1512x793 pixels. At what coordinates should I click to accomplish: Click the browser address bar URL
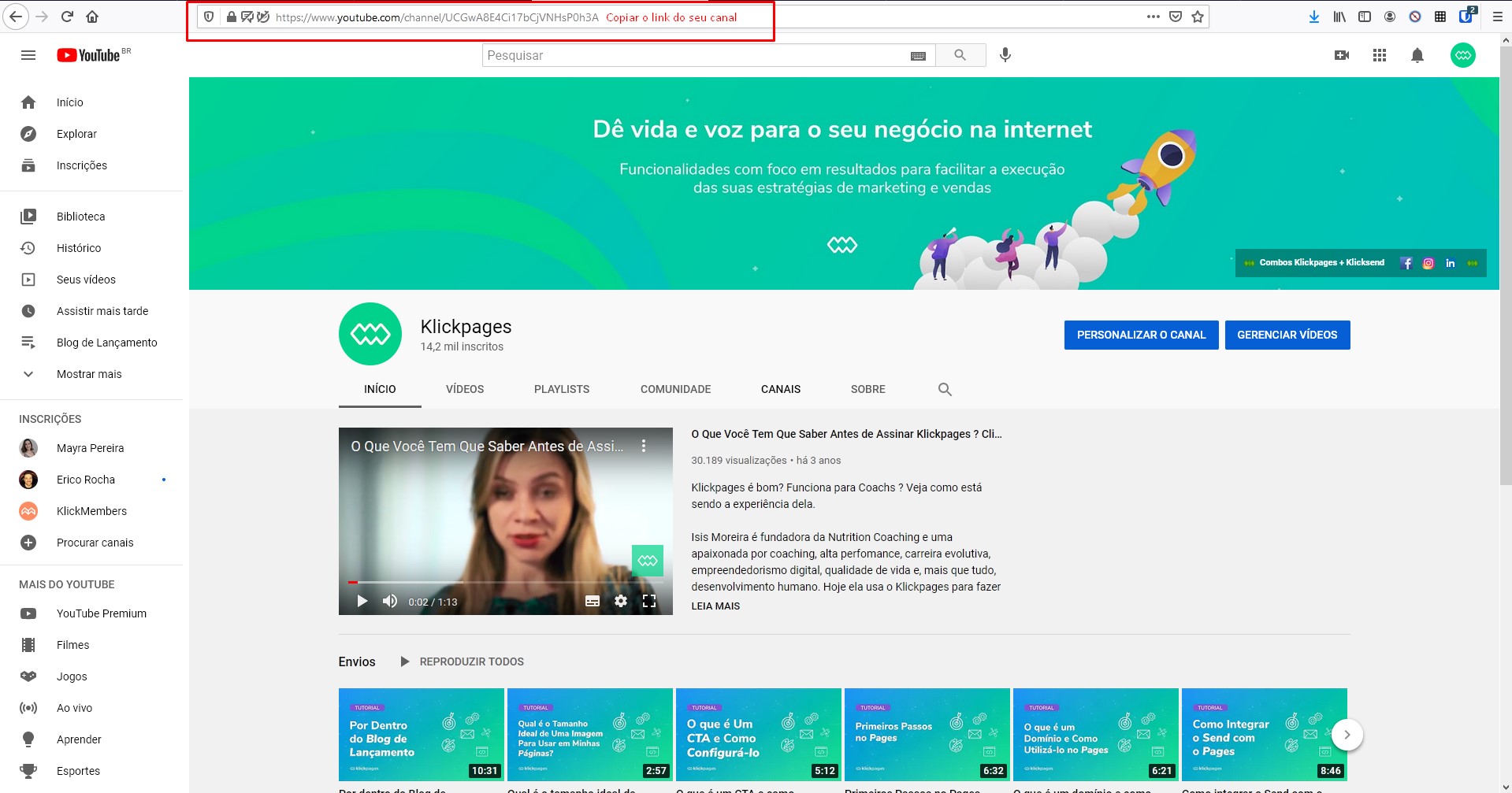[437, 17]
